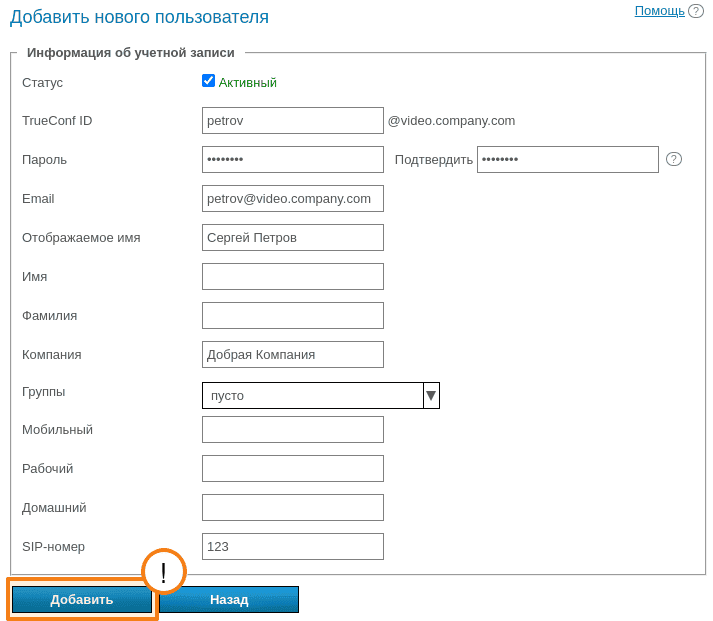Click the Информация об учетной записи legend
Viewport: 713px width, 621px height.
click(x=131, y=53)
